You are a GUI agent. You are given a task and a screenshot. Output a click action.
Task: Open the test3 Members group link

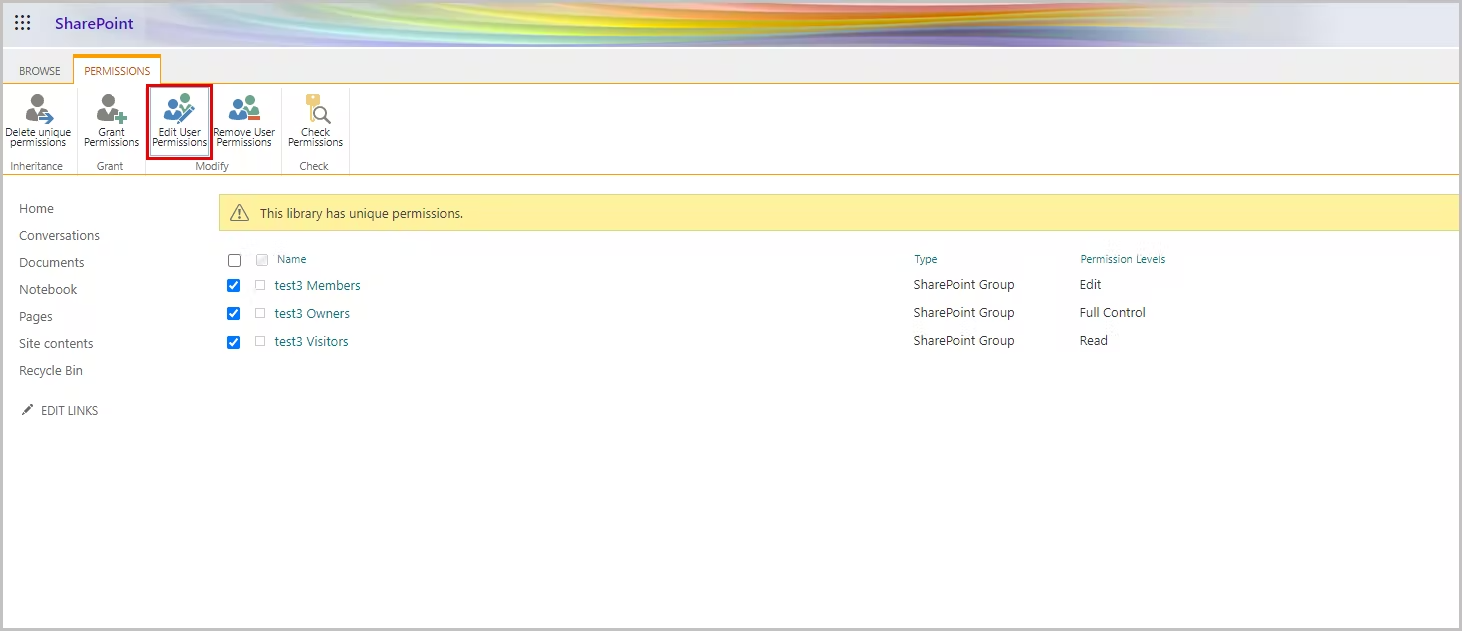(x=317, y=285)
